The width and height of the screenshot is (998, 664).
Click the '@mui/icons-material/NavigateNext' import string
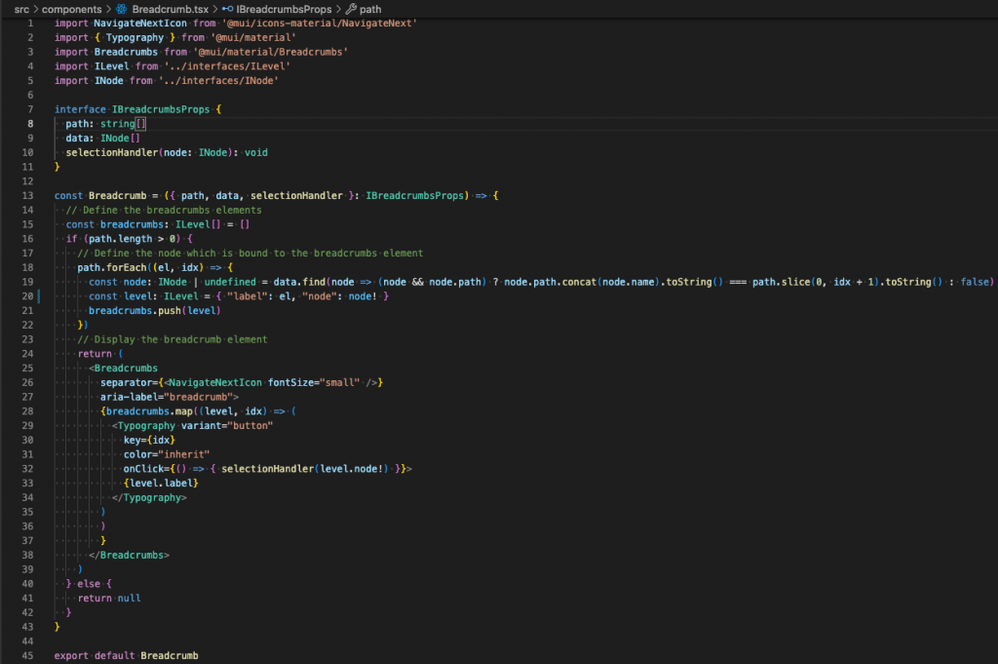point(320,23)
